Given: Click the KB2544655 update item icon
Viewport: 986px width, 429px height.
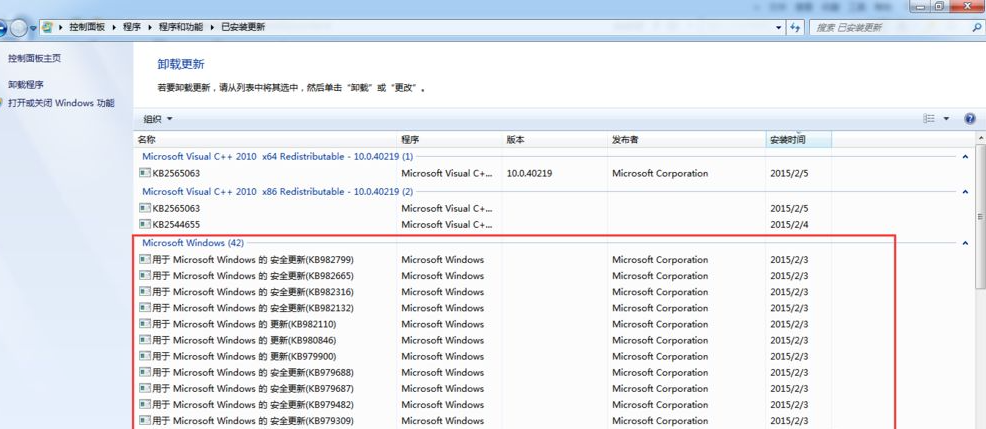Looking at the screenshot, I should point(145,224).
